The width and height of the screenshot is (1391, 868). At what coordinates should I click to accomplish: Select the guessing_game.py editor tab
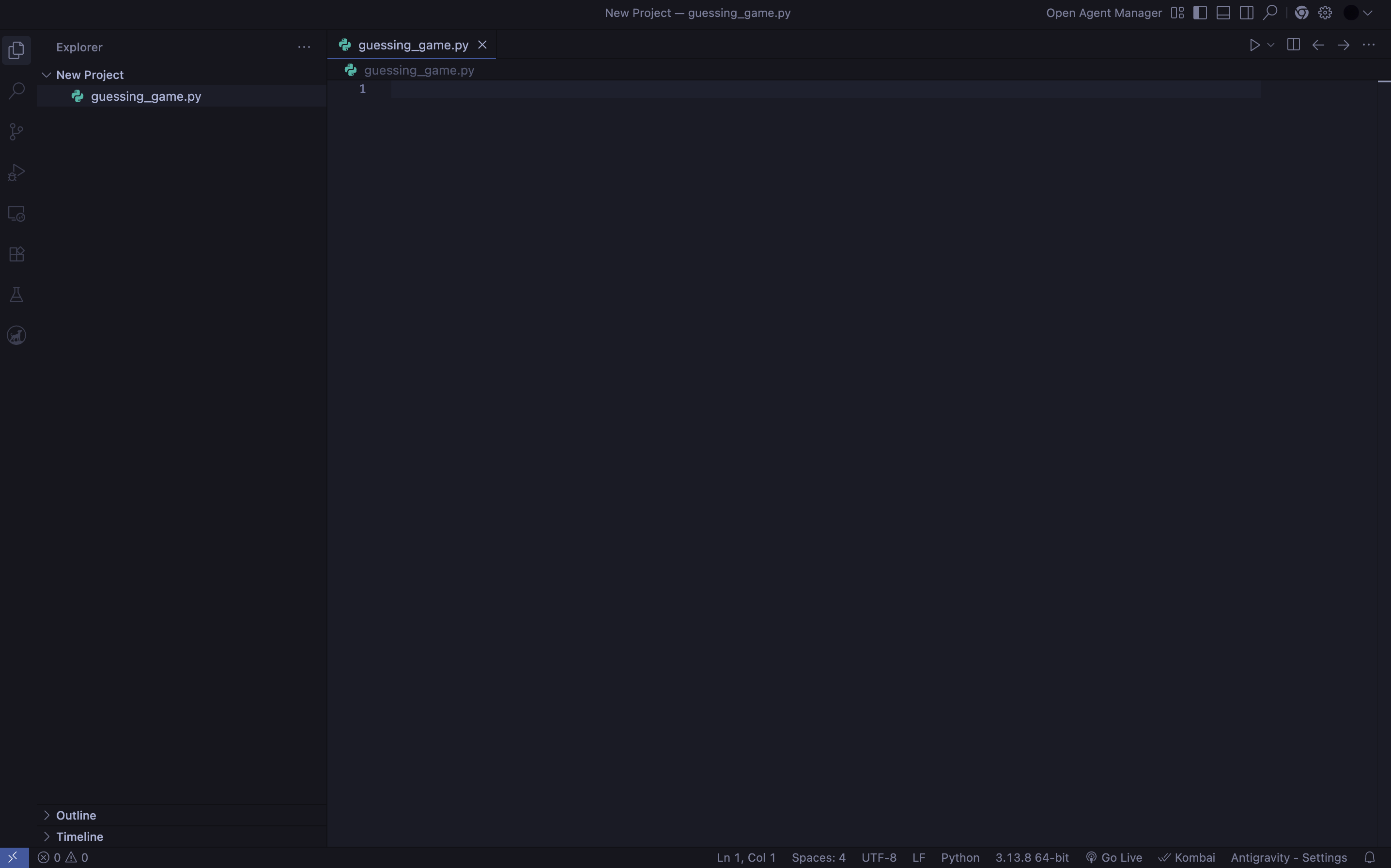pyautogui.click(x=413, y=45)
